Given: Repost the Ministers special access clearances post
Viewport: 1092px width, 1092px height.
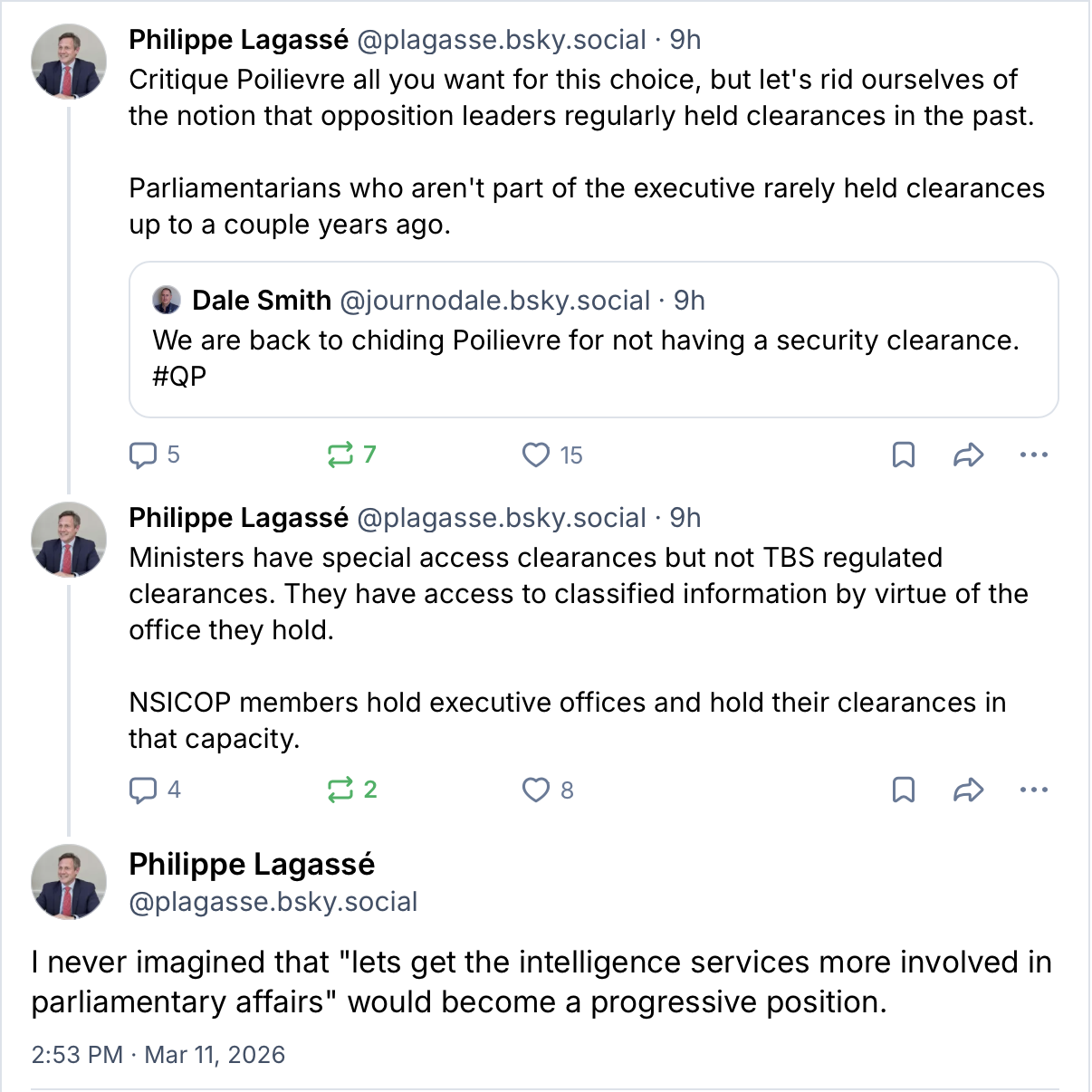Looking at the screenshot, I should pos(340,790).
